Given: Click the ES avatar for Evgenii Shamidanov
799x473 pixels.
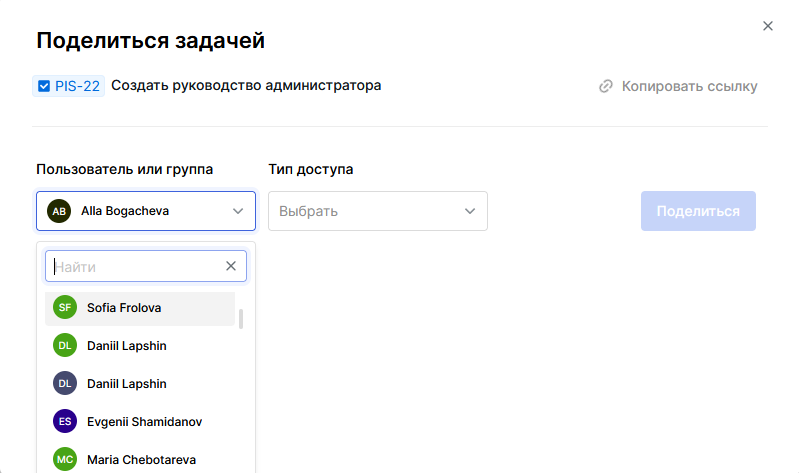Looking at the screenshot, I should click(x=65, y=422).
